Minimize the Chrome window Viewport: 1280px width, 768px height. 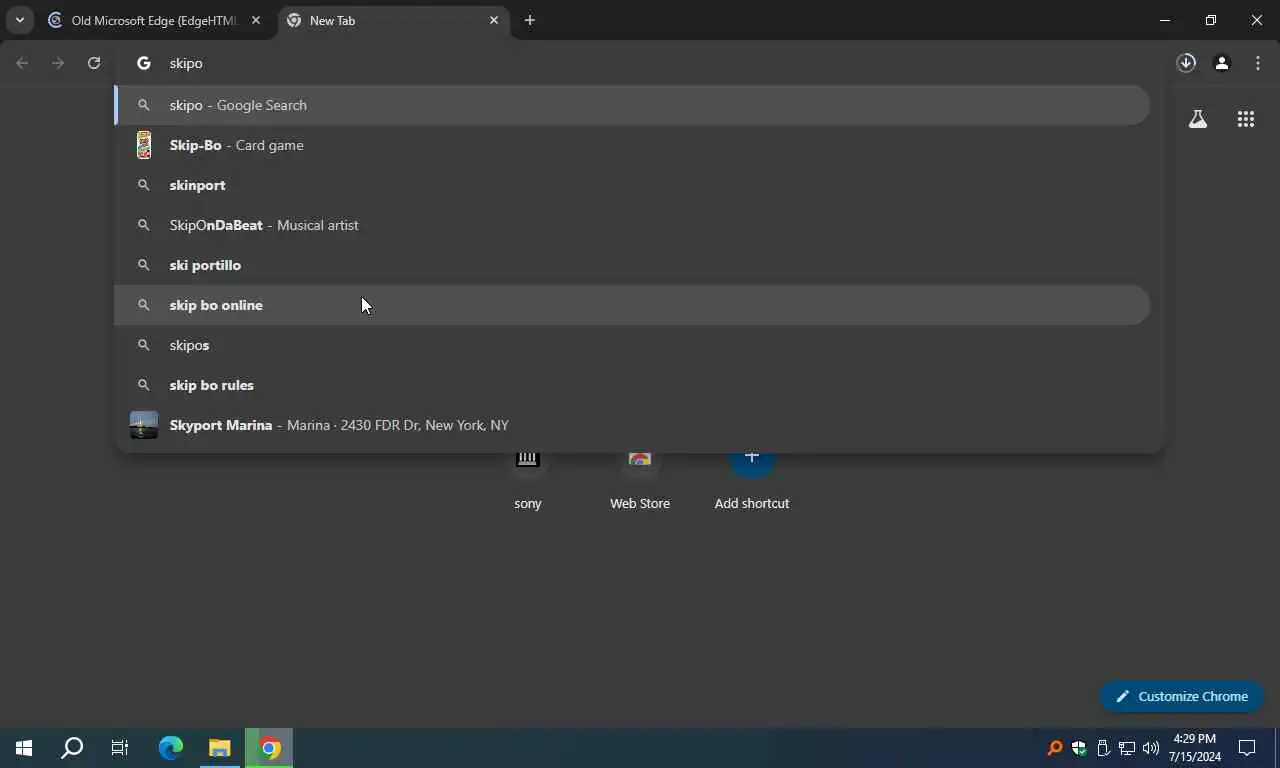pos(1165,20)
